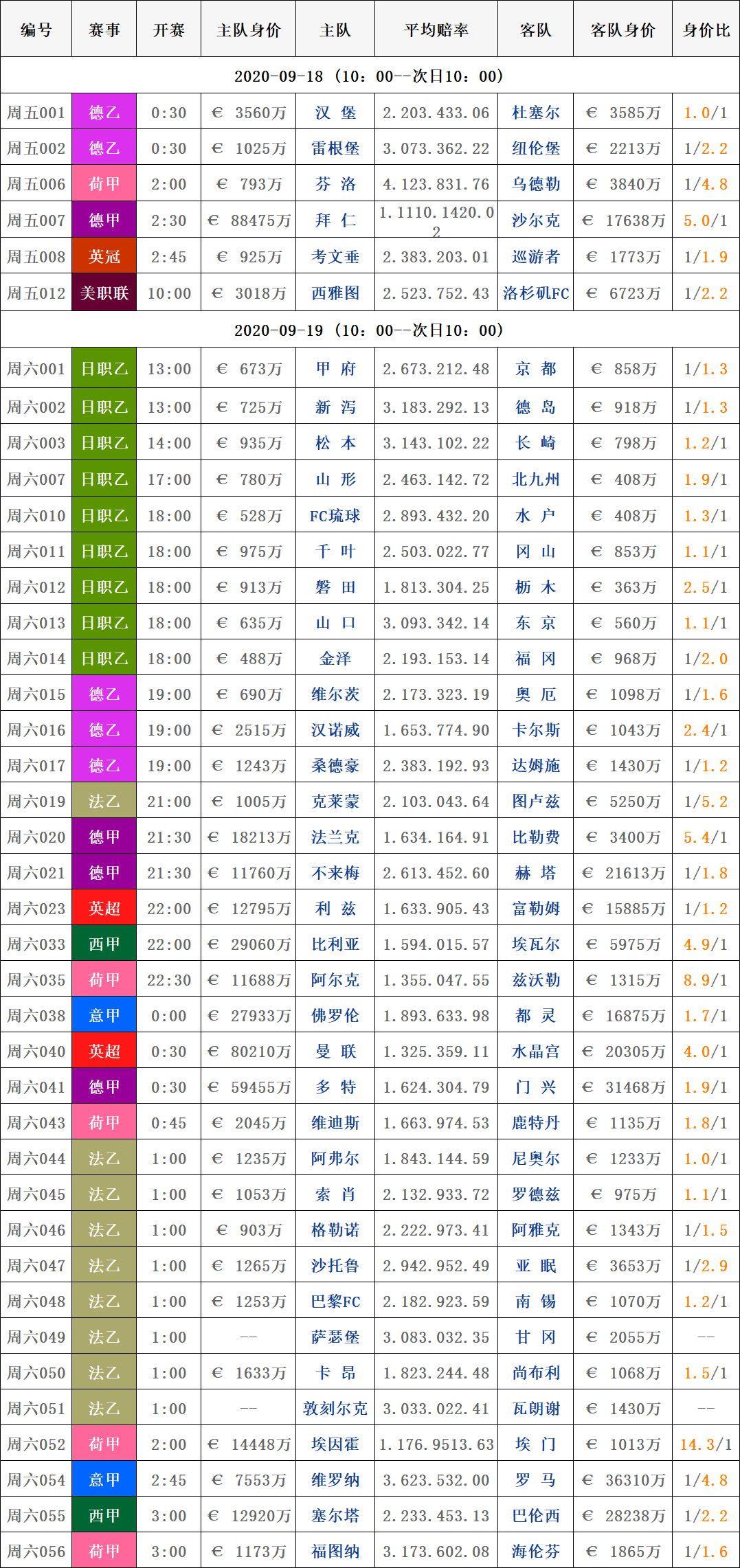Click home team 曼联 link
The width and height of the screenshot is (740, 1568).
point(335,1052)
